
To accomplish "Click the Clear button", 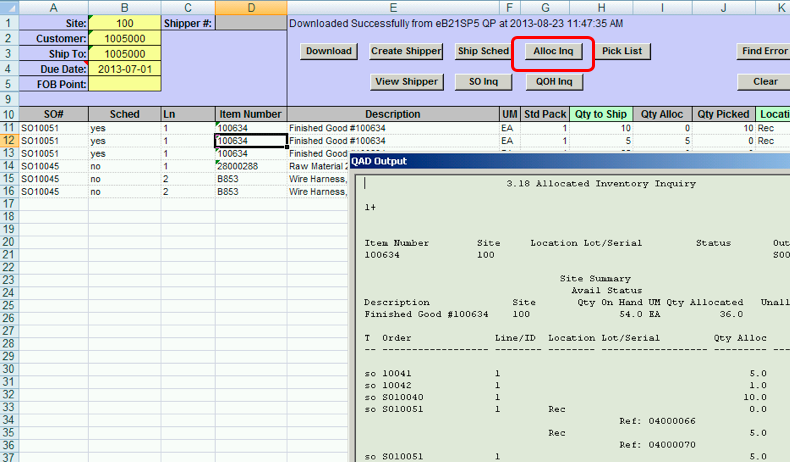I will pyautogui.click(x=765, y=82).
